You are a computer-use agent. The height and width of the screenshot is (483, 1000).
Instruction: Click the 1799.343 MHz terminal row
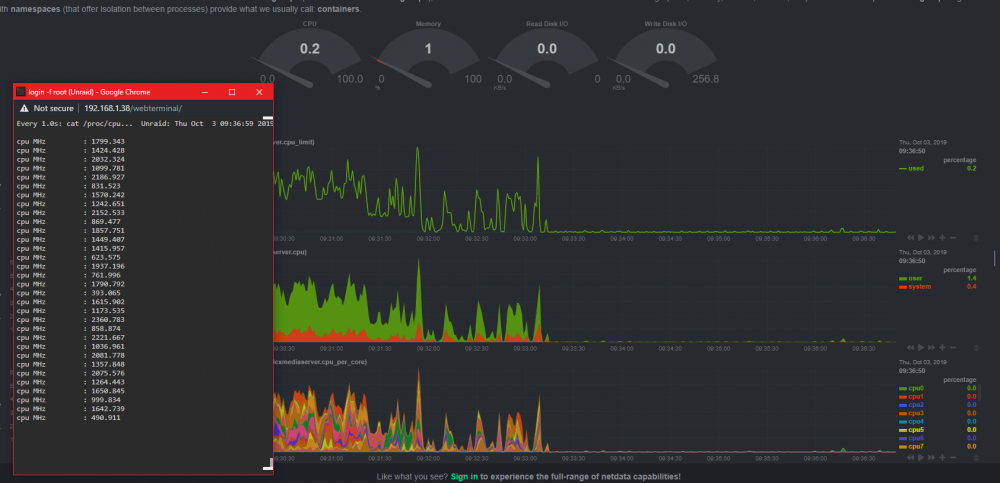(x=71, y=141)
